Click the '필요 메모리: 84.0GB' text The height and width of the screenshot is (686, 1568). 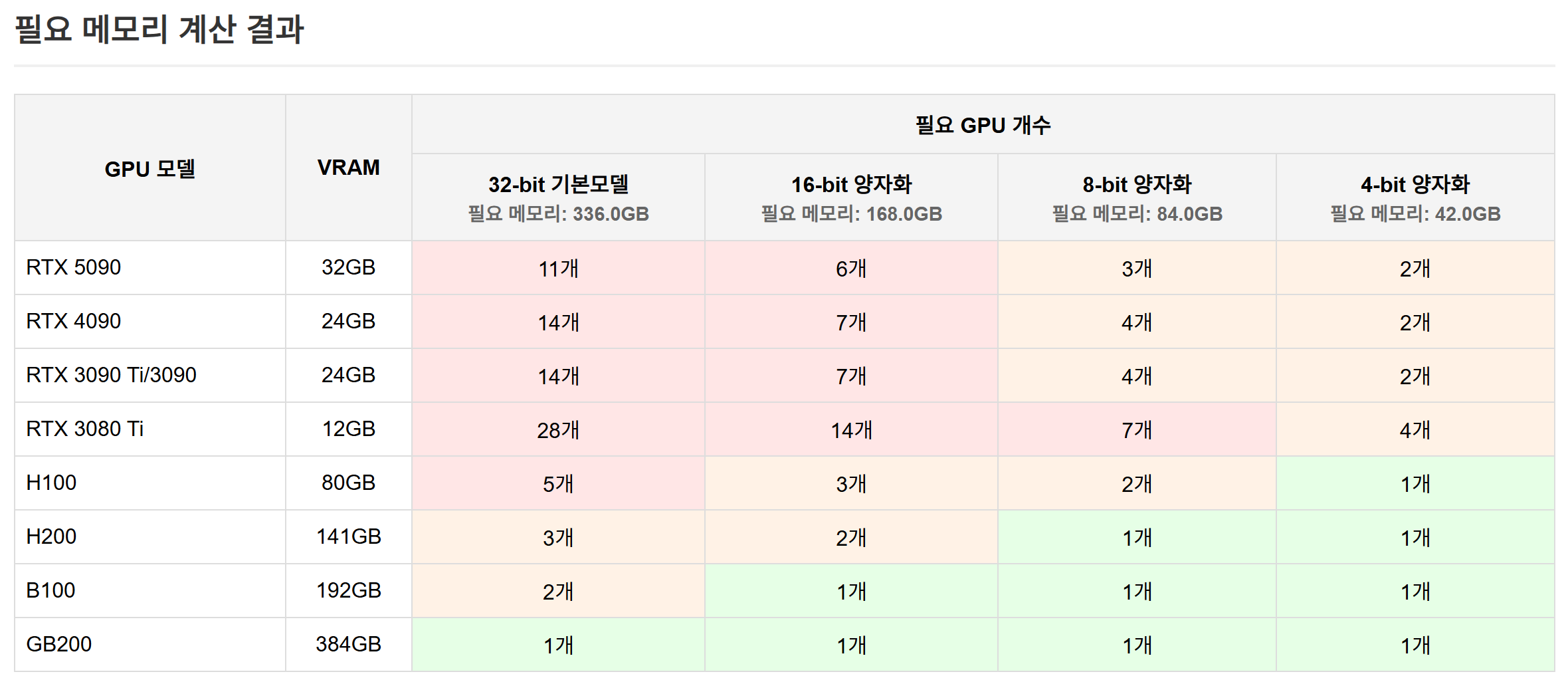(x=1137, y=214)
